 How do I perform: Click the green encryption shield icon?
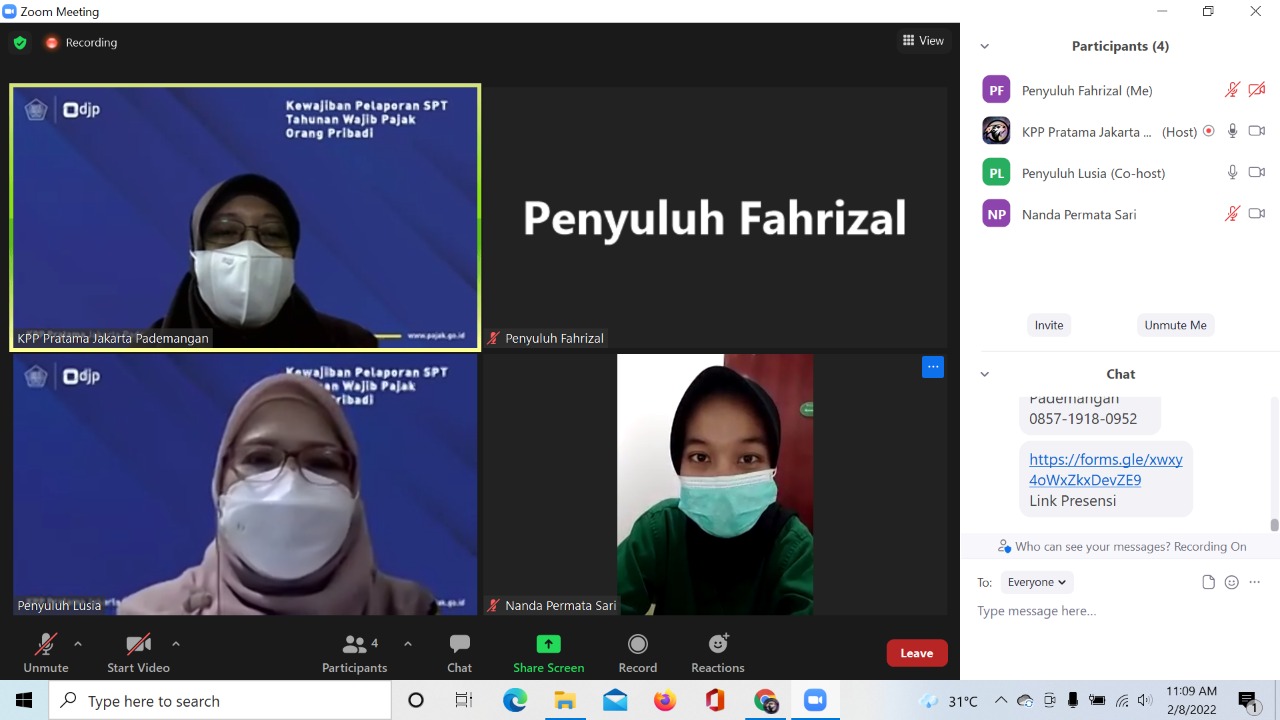click(20, 43)
